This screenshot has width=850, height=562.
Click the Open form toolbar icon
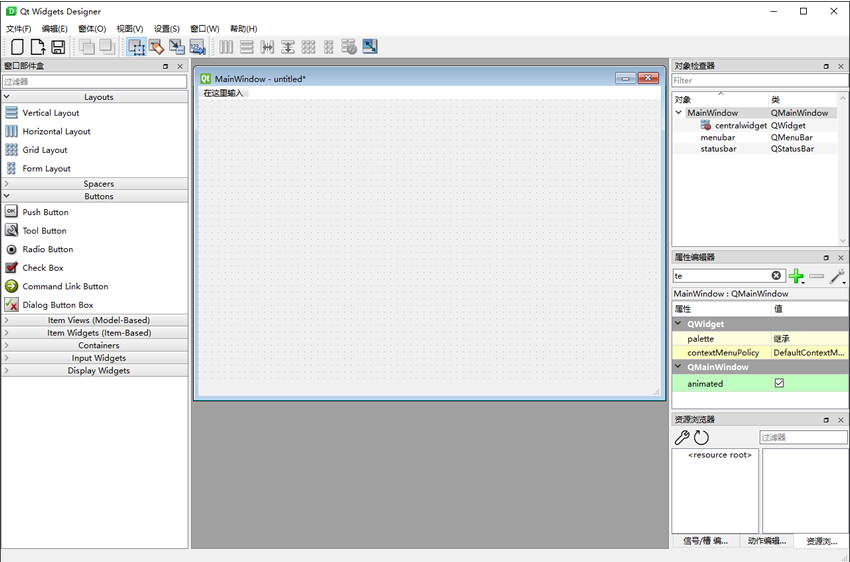38,47
